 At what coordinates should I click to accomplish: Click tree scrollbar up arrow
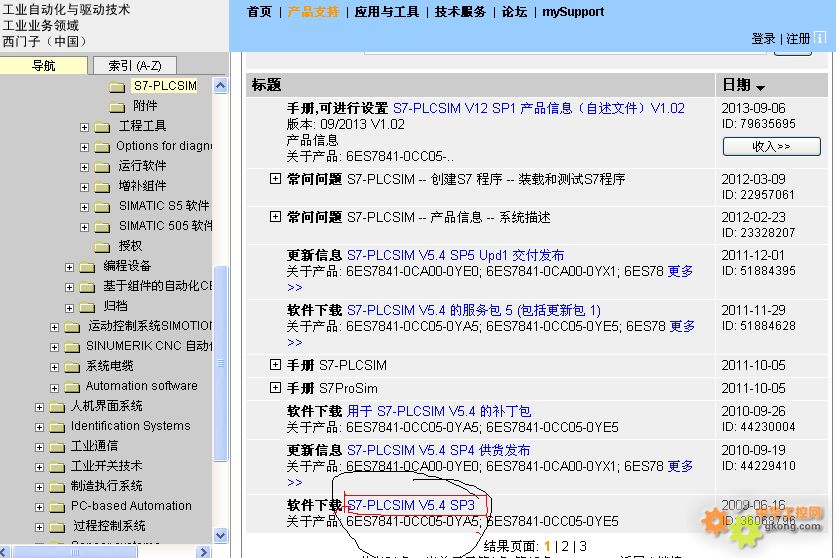click(x=221, y=86)
